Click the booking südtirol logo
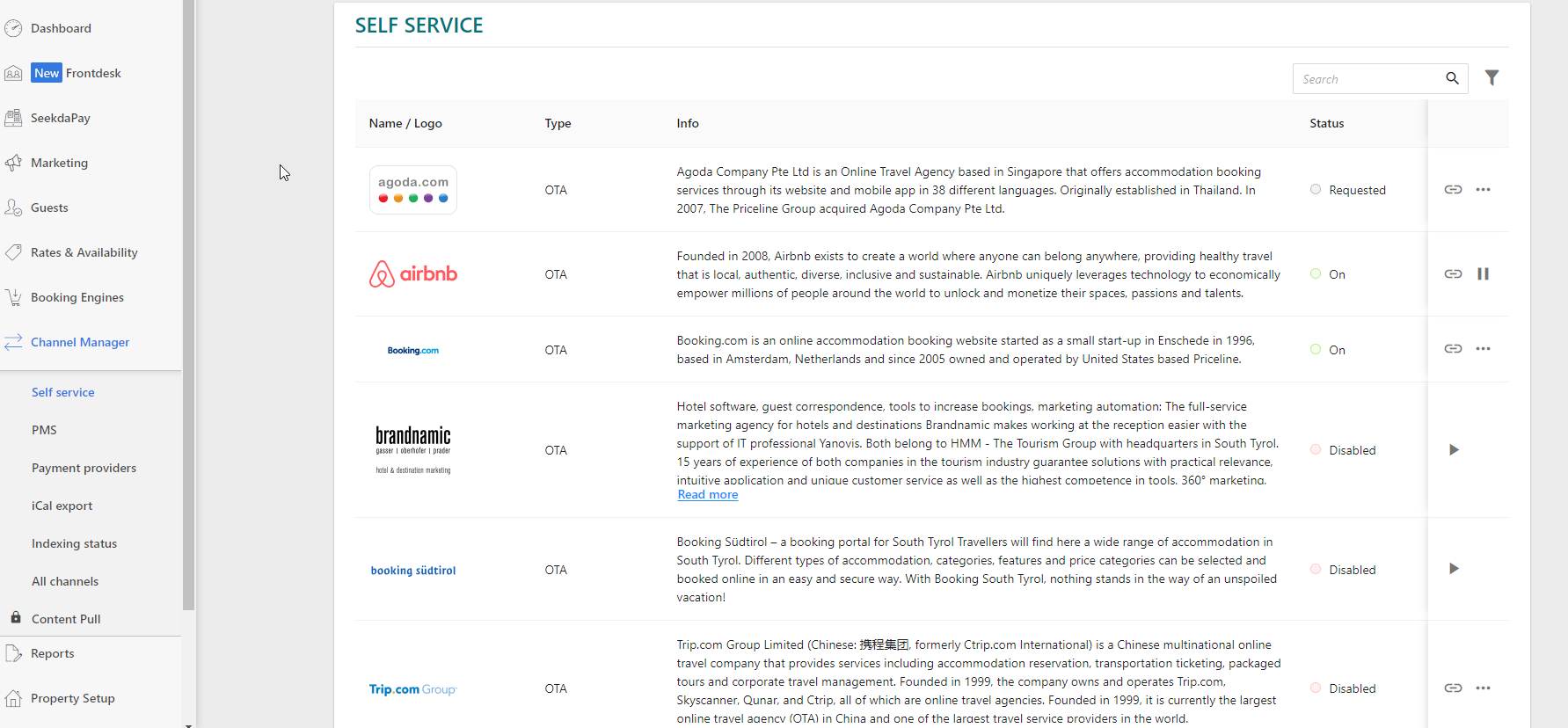 pos(413,571)
